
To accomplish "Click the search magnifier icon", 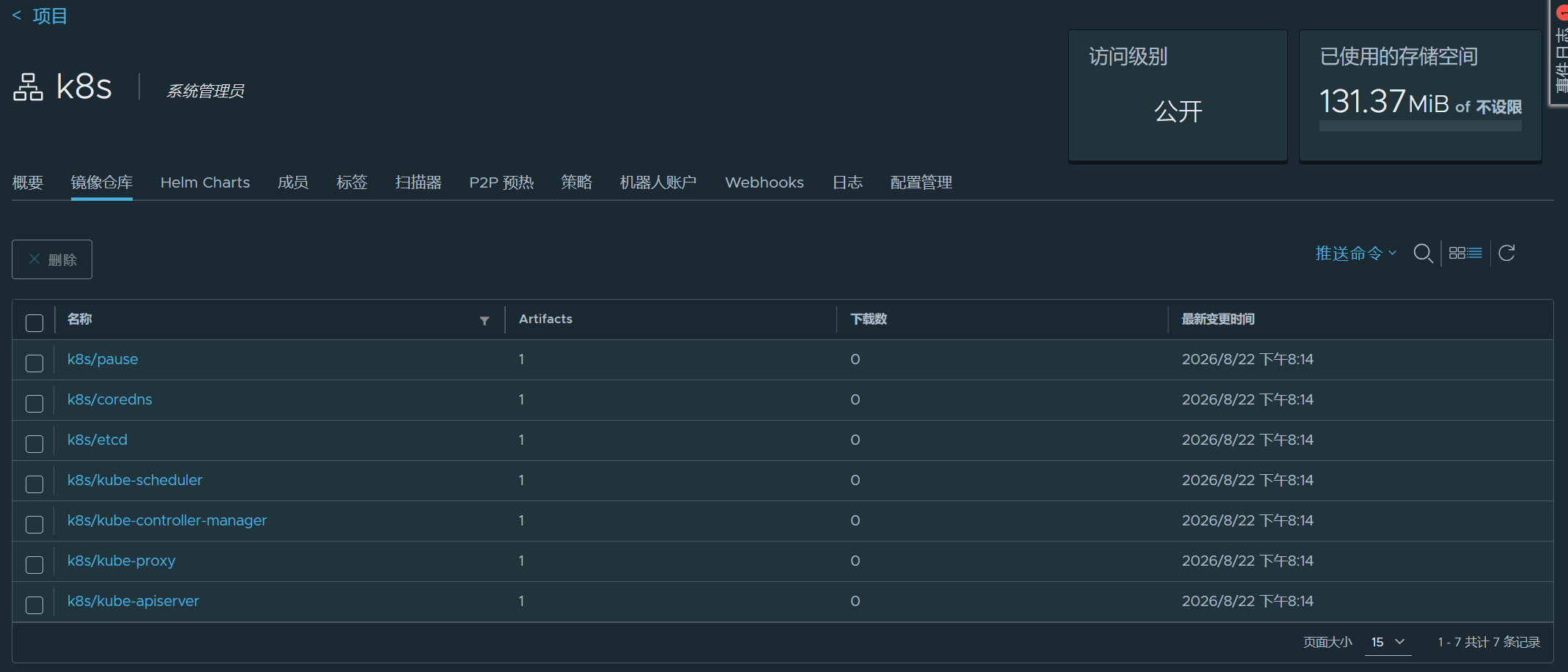I will point(1423,254).
